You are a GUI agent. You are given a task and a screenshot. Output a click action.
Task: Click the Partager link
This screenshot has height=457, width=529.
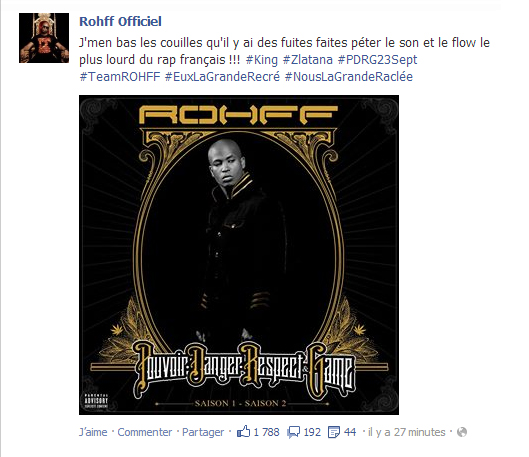[x=203, y=432]
